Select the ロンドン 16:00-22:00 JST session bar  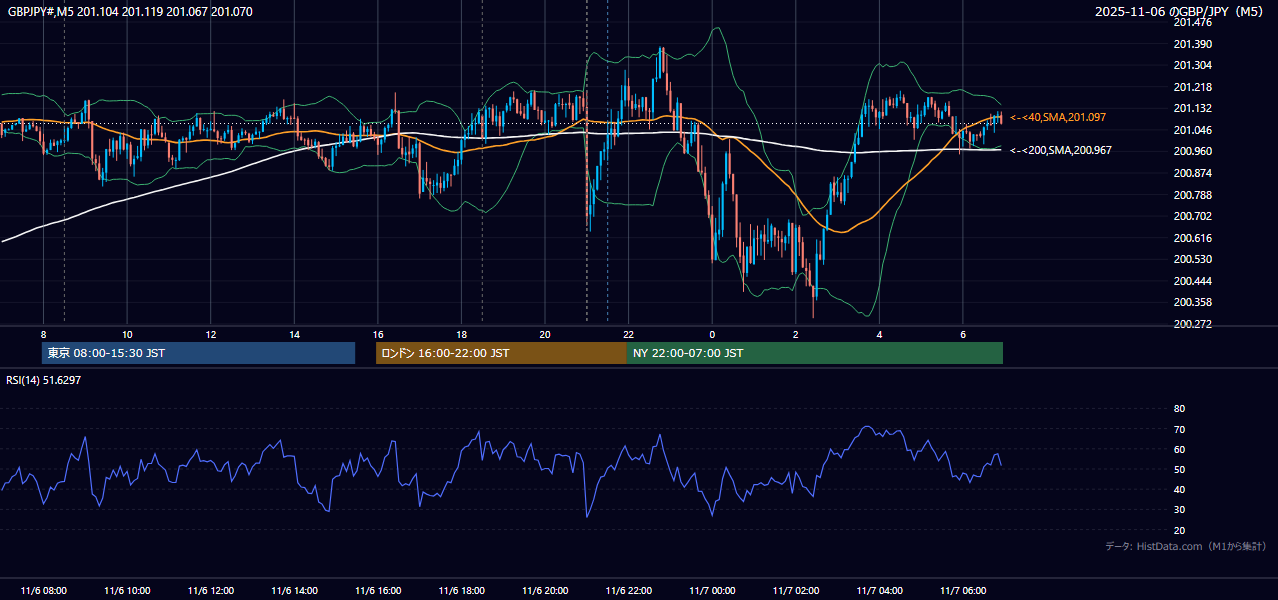point(501,353)
